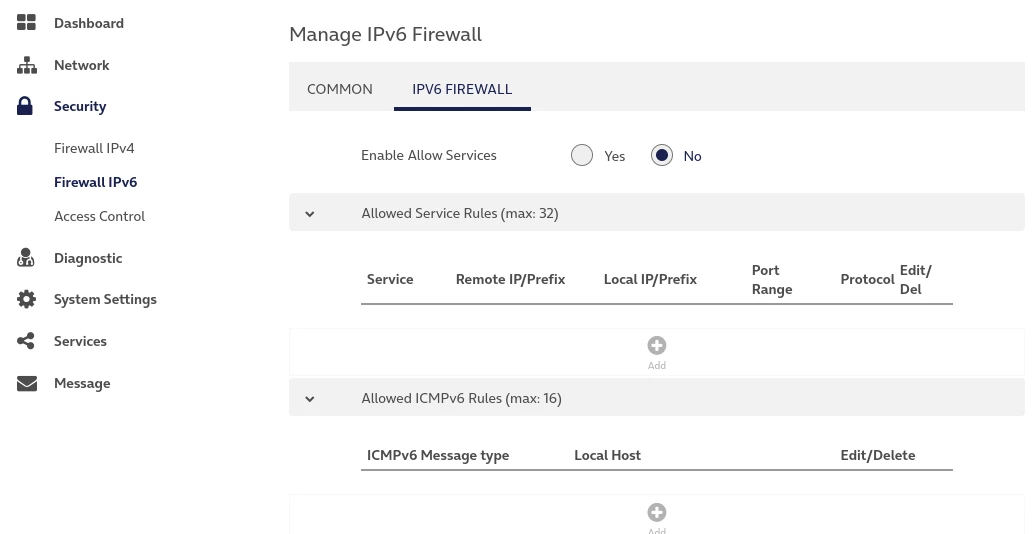
Task: Open the System Settings menu label
Action: (x=105, y=299)
